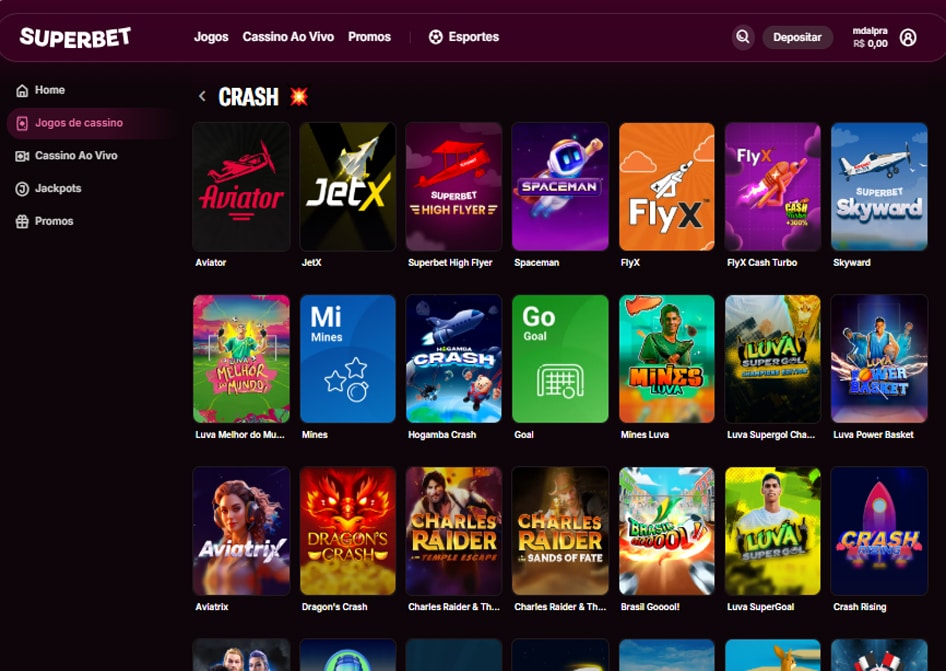Select the Jogos menu item

tap(211, 37)
